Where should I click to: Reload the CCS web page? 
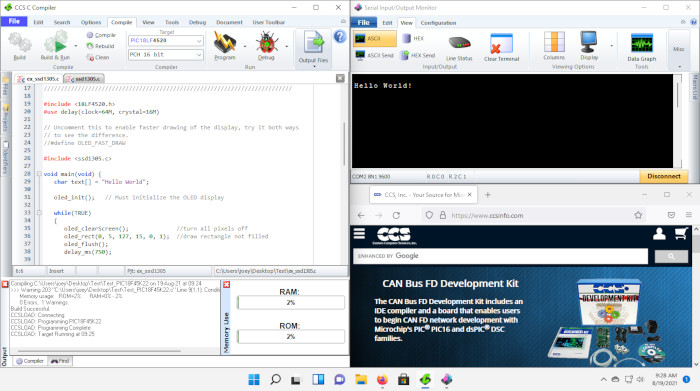pos(396,215)
